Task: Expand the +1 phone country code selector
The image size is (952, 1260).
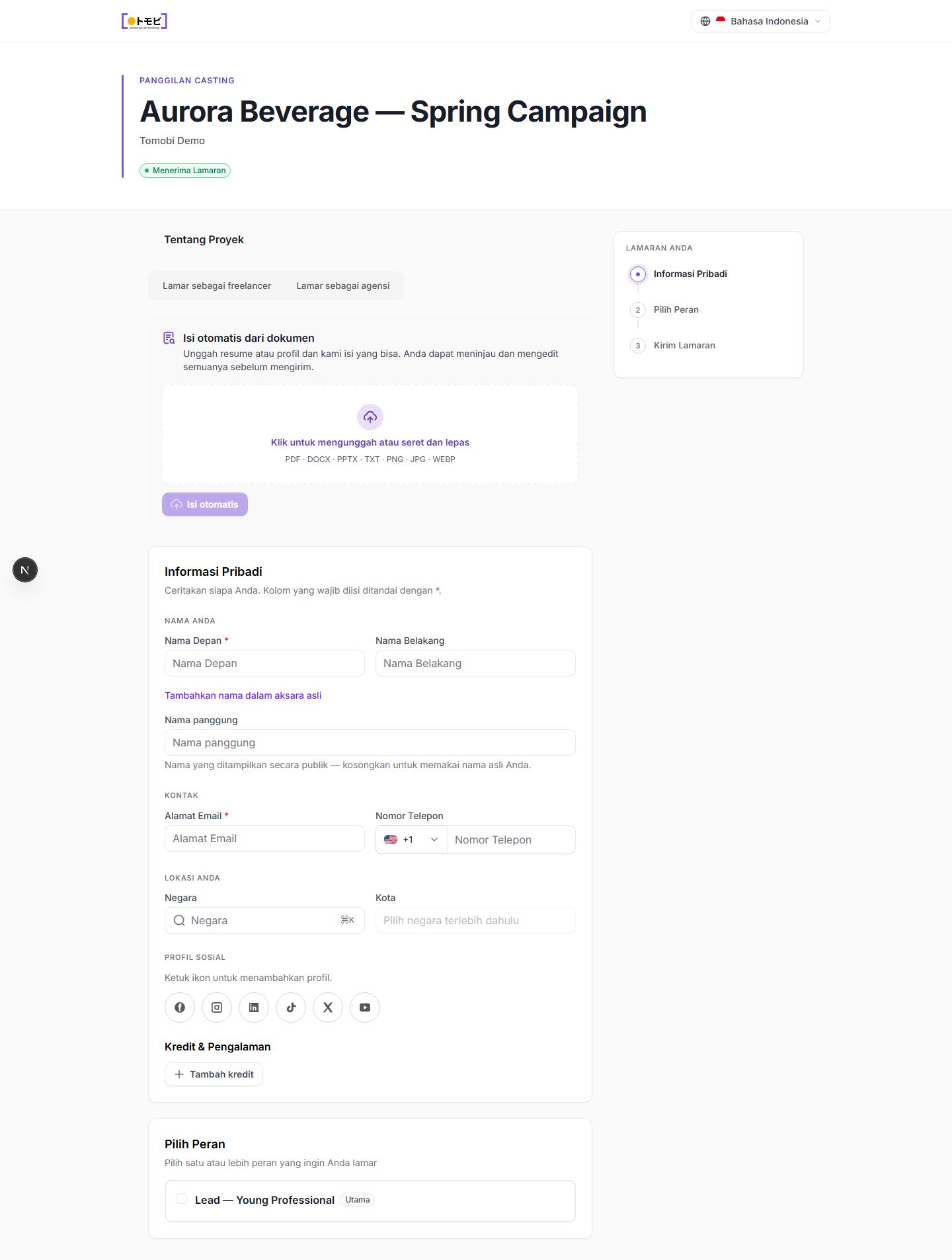Action: click(411, 840)
